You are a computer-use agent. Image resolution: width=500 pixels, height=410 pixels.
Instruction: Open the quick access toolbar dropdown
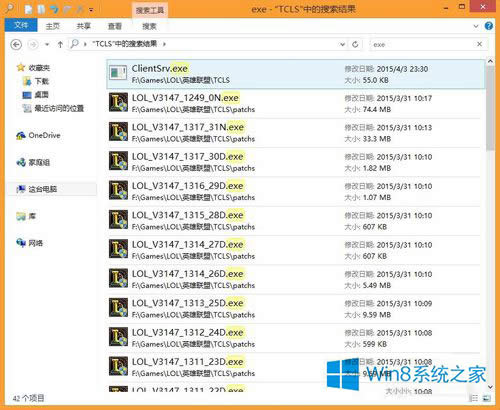pos(91,10)
